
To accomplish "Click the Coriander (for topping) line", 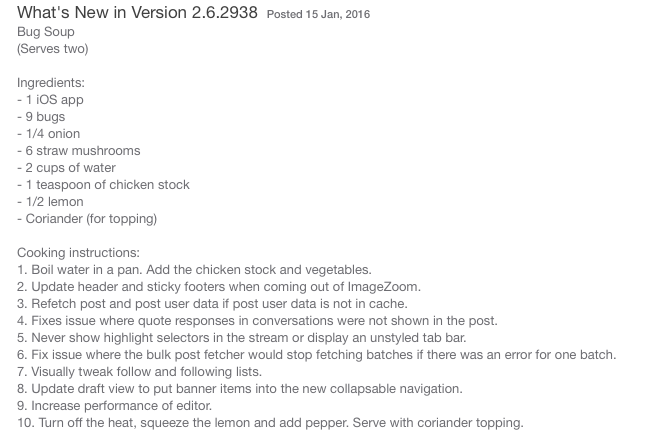I will pos(87,219).
